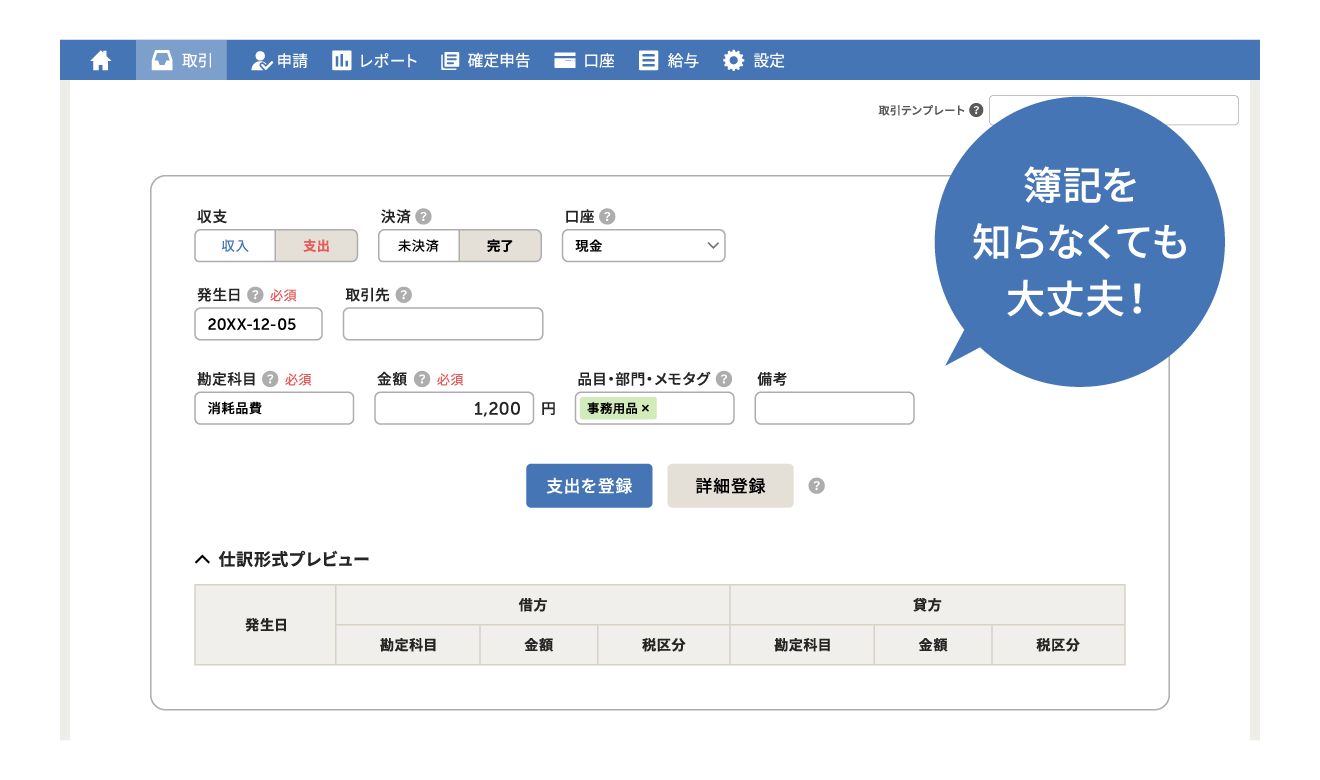Focus the 備考 input field
The width and height of the screenshot is (1320, 780).
834,408
